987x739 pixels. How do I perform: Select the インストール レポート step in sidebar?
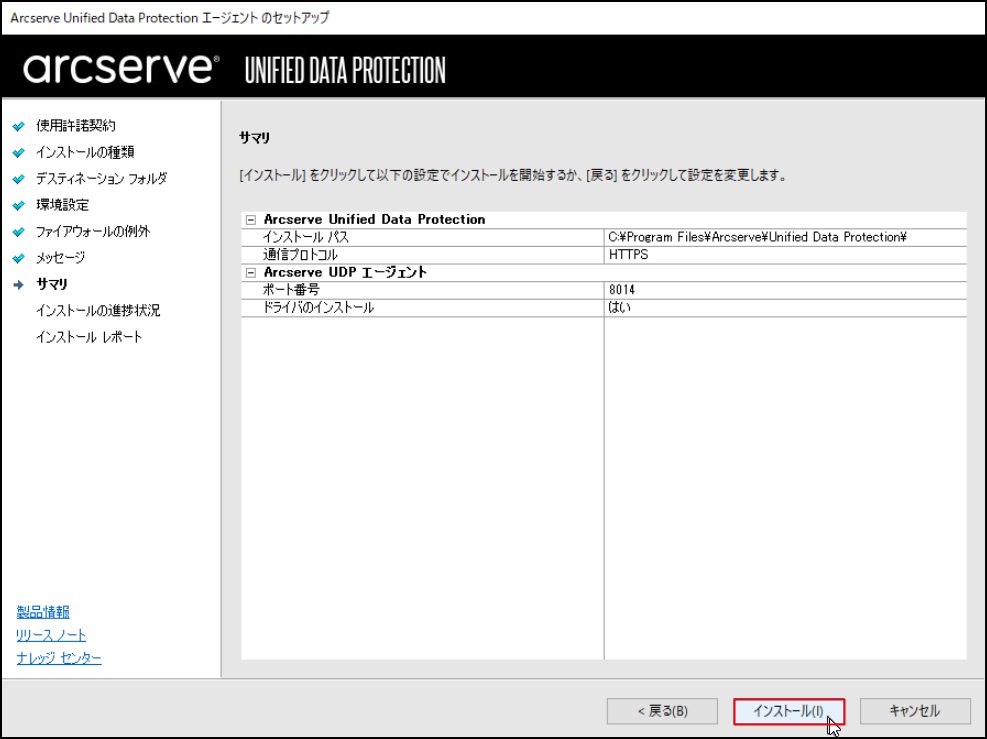[88, 337]
